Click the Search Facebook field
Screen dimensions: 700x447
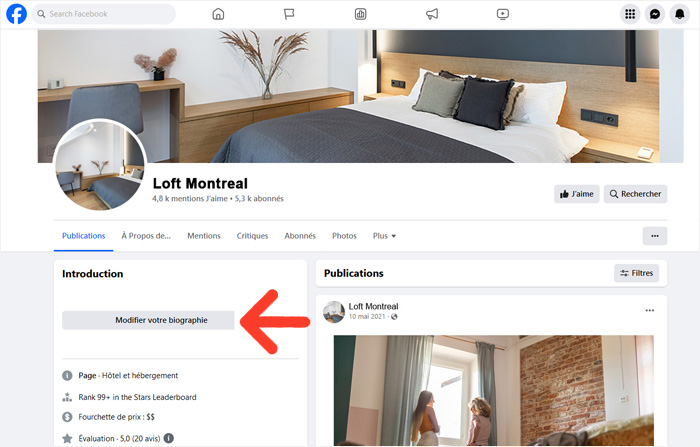pyautogui.click(x=104, y=14)
